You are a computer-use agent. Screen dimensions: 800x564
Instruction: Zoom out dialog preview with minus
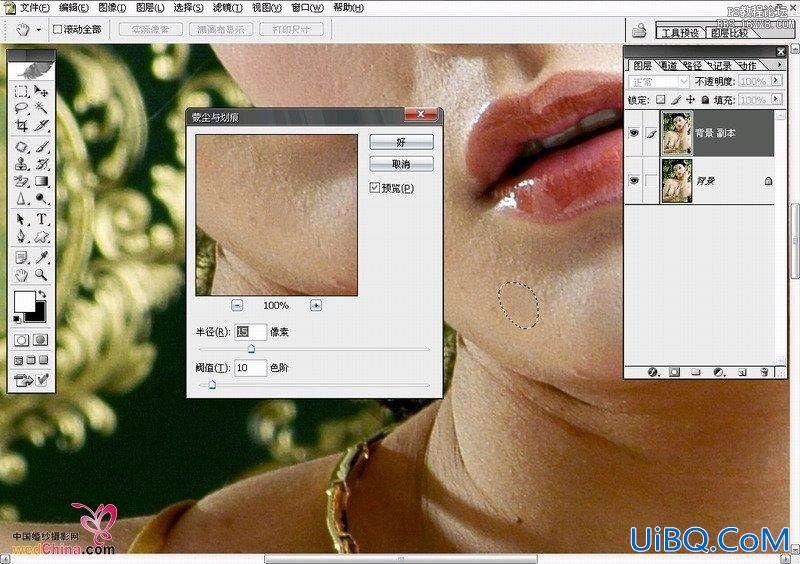(x=237, y=305)
